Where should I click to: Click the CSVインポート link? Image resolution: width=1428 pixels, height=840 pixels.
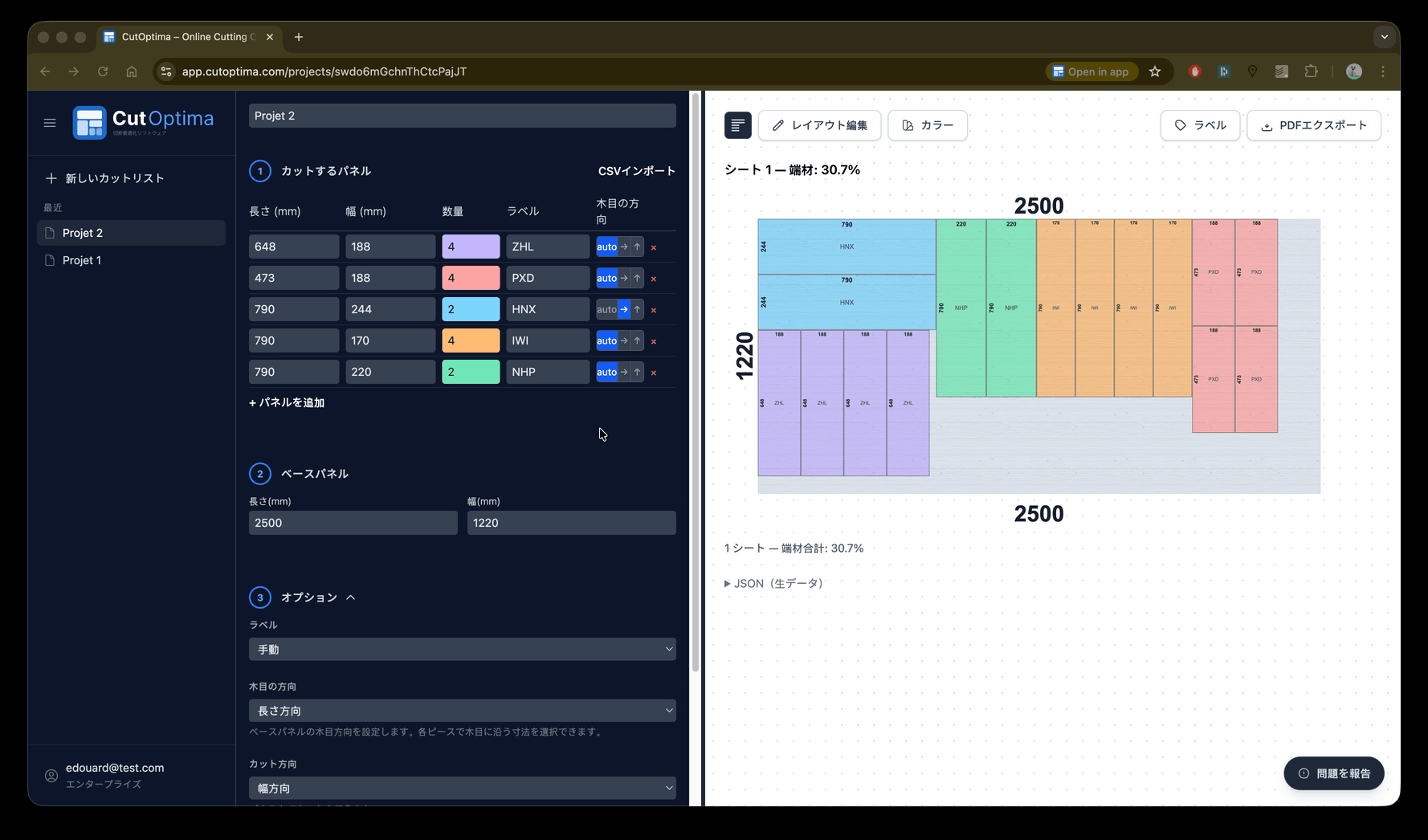point(636,170)
